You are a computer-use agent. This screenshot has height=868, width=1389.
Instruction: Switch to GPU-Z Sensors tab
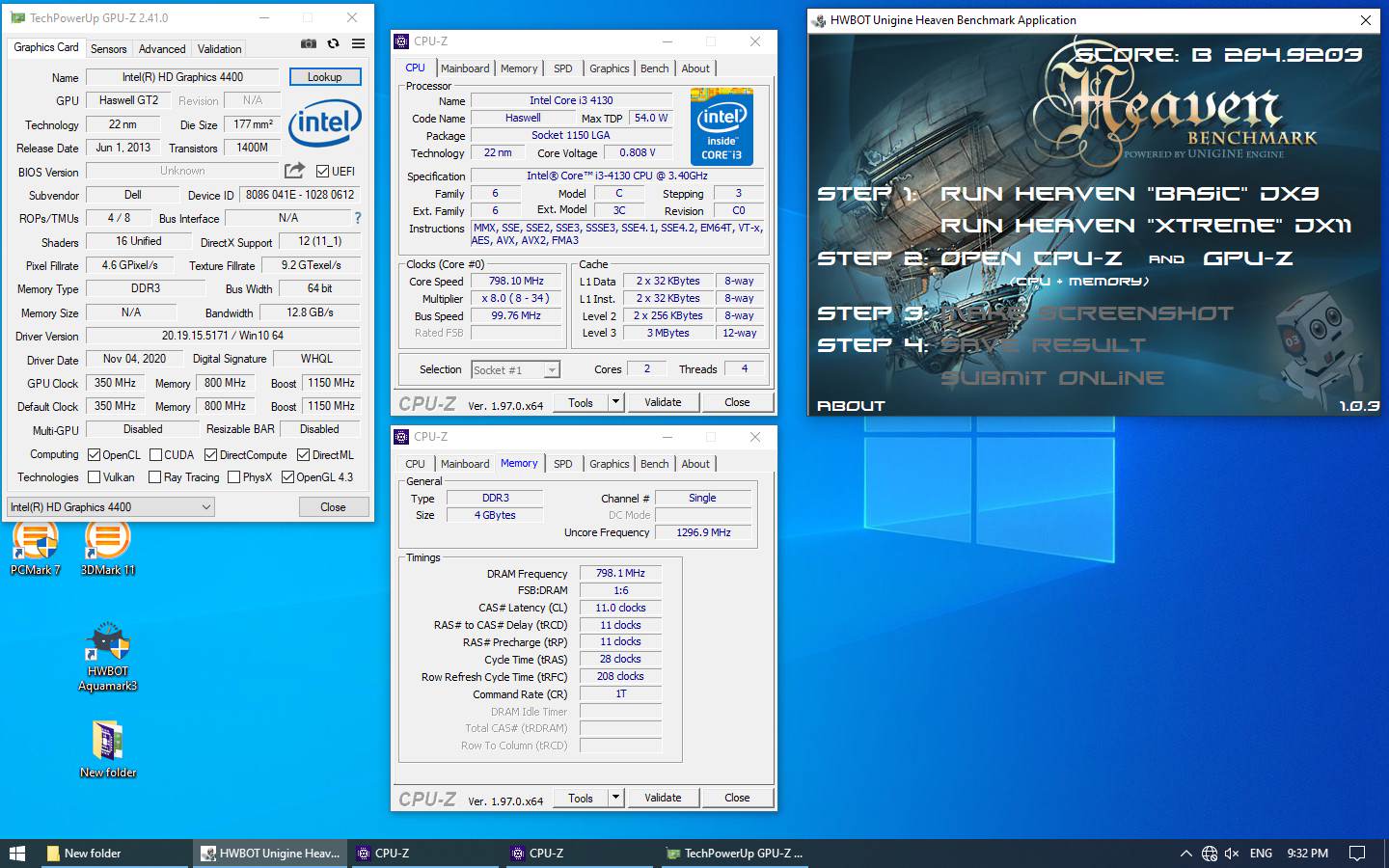point(108,48)
